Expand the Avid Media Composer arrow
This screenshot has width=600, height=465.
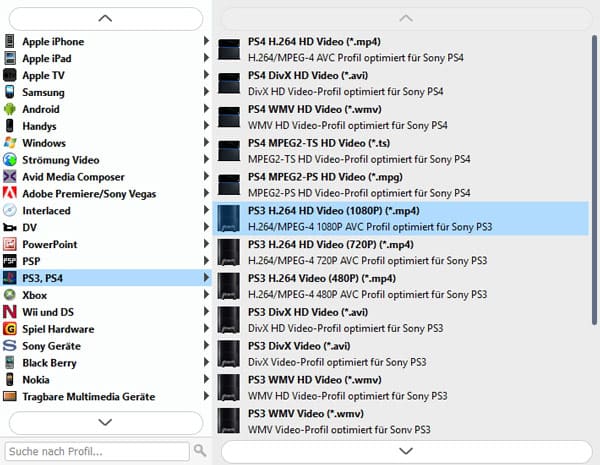pos(206,177)
